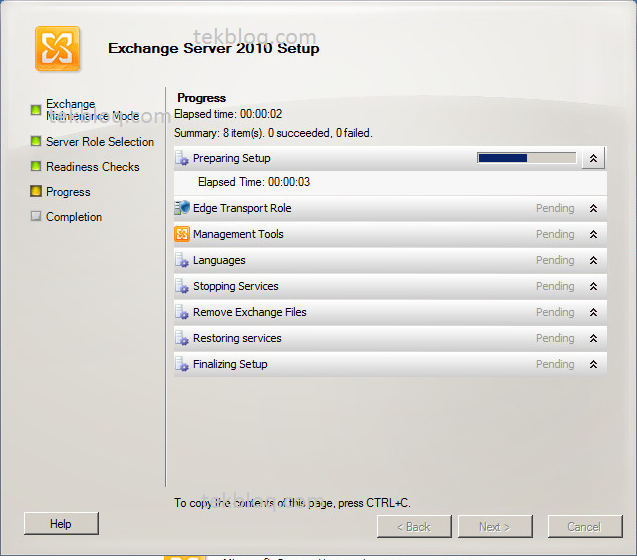Click the CTRL+C copy hint text
This screenshot has height=560, width=637.
tap(292, 503)
